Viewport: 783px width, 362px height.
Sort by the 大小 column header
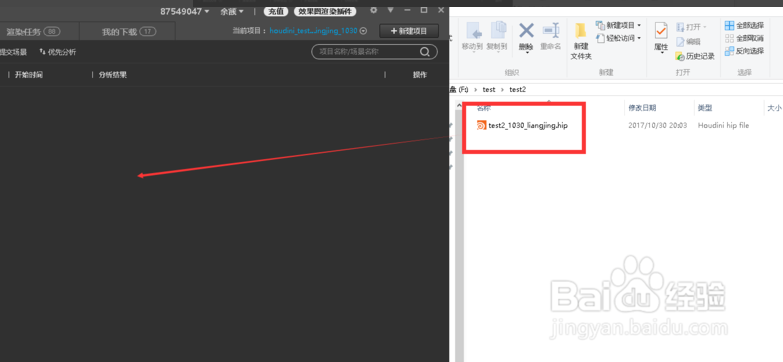(774, 107)
